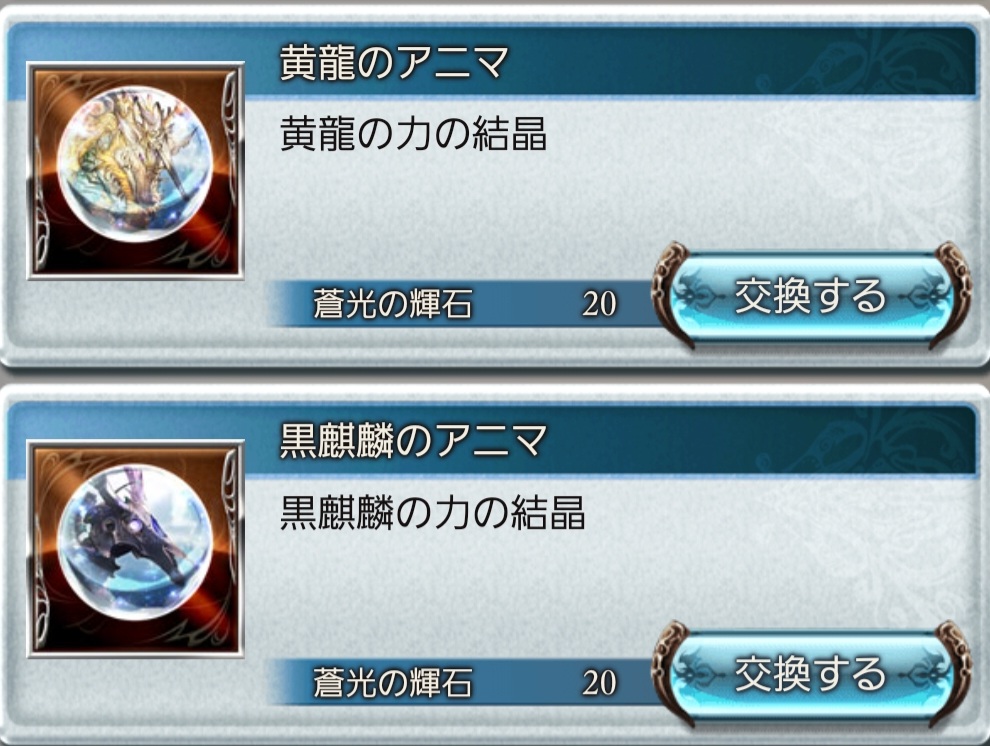Click the cost number 20 for 黒麒麟のアニマ
Image resolution: width=990 pixels, height=746 pixels.
pos(599,682)
